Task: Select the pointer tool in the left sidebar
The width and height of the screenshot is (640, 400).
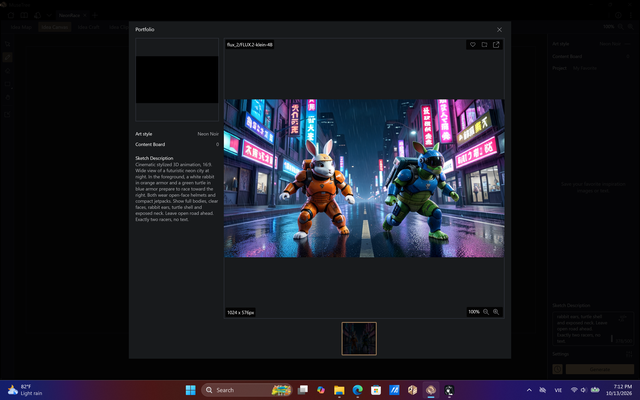Action: coord(7,44)
